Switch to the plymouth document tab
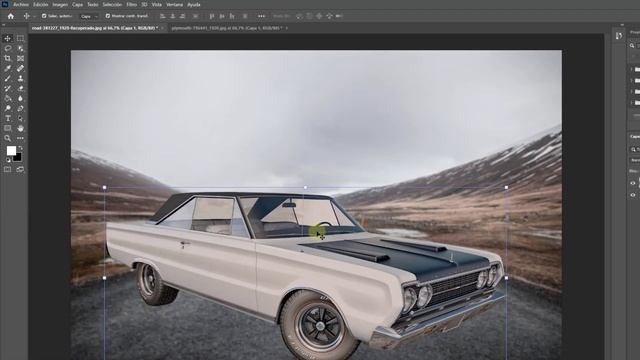 227,28
